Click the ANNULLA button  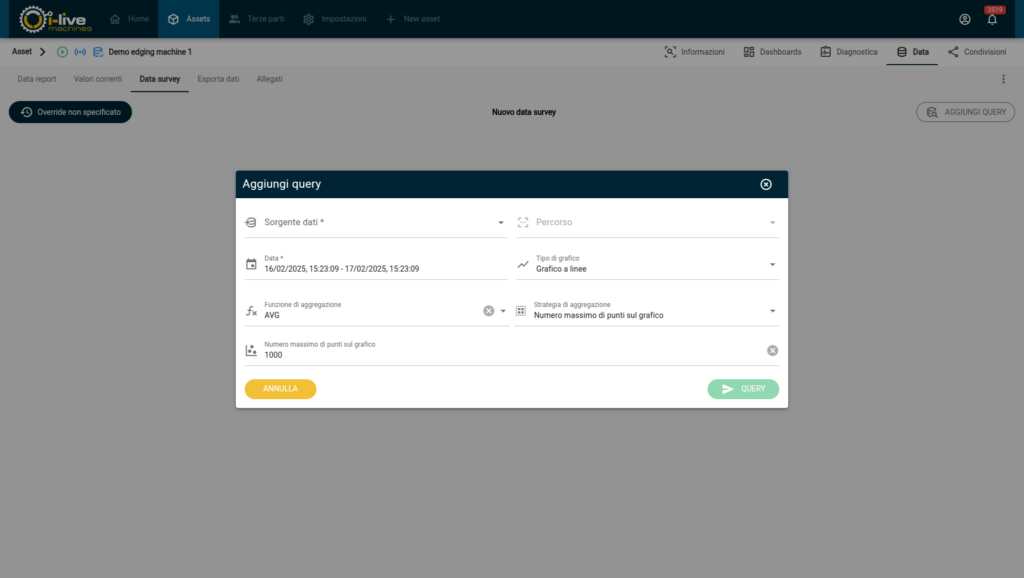click(x=280, y=389)
